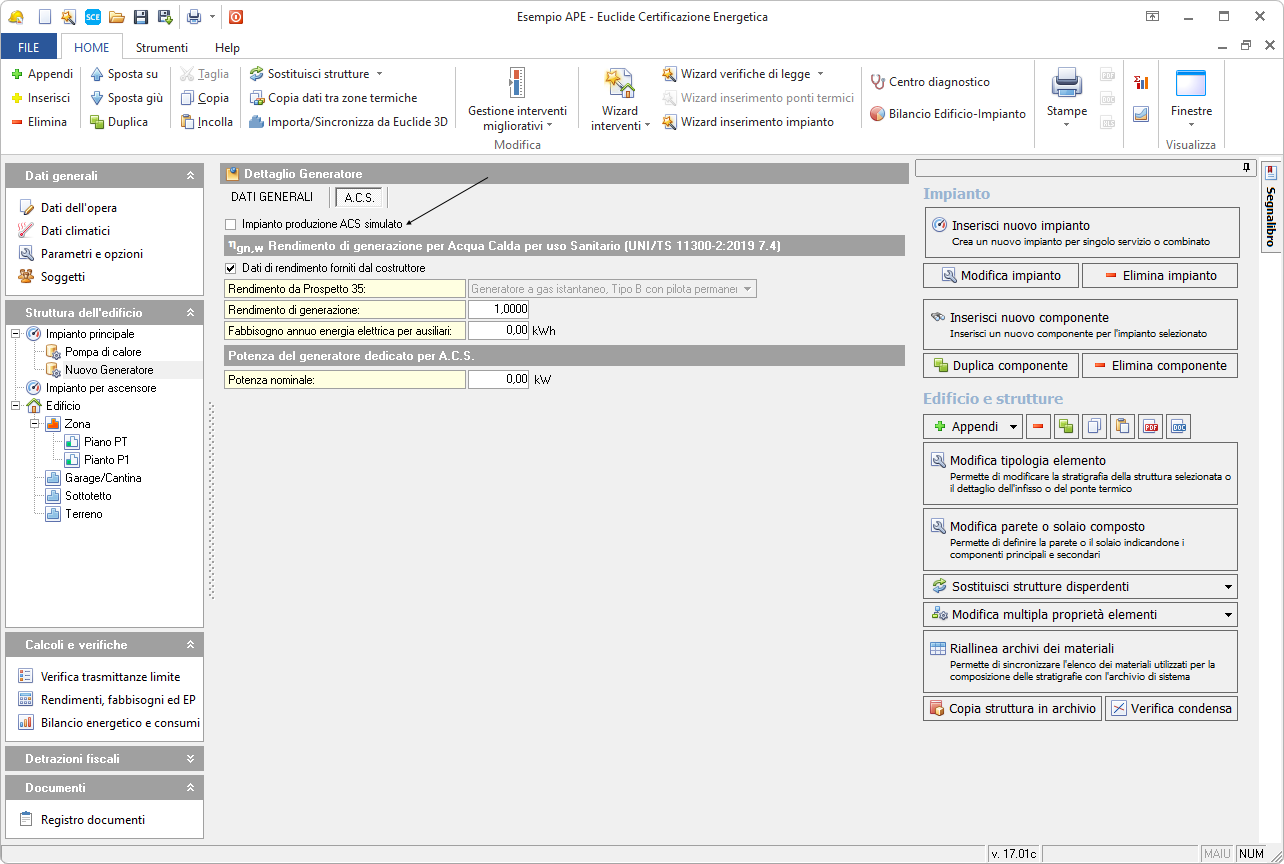Enable Impianto produzione ACS simulato checkbox
This screenshot has height=864, width=1284.
pyautogui.click(x=231, y=225)
